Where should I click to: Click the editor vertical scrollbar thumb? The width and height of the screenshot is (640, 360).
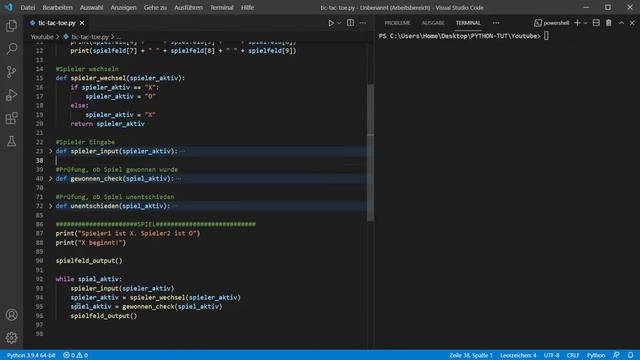[x=371, y=153]
